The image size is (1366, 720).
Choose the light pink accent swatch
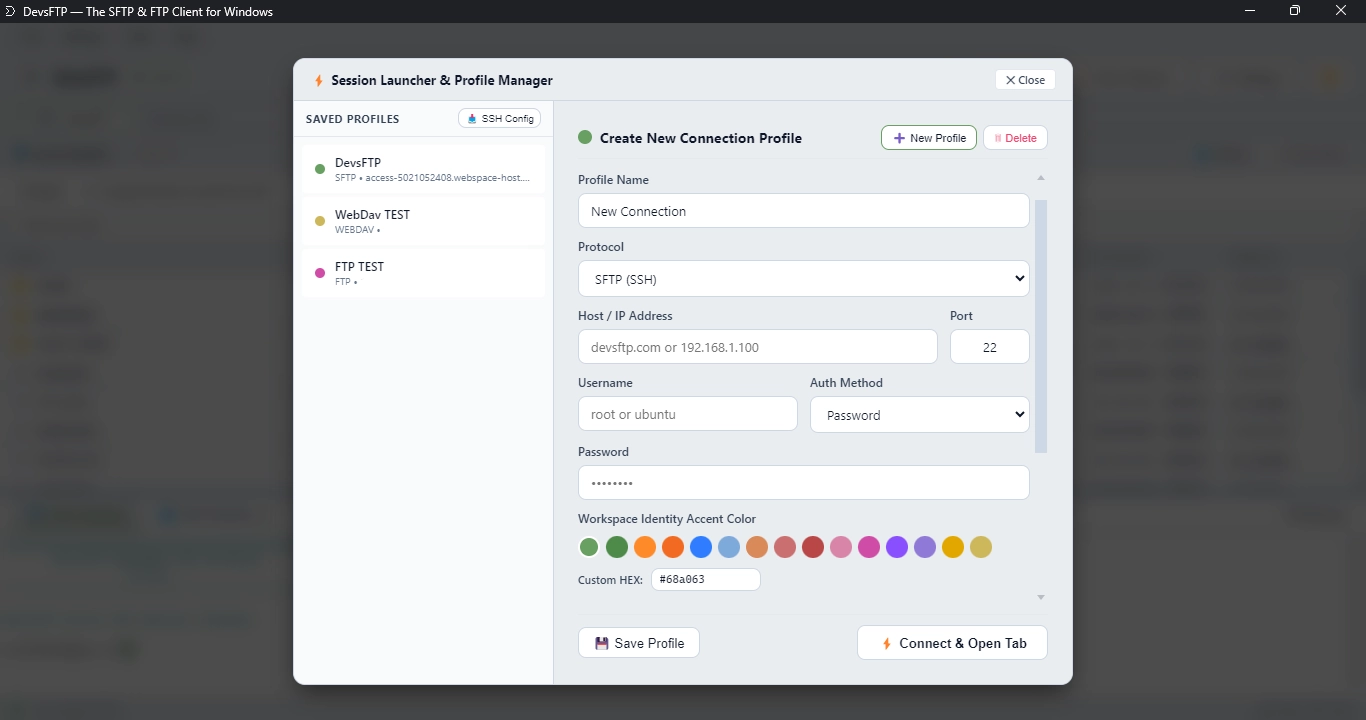841,547
